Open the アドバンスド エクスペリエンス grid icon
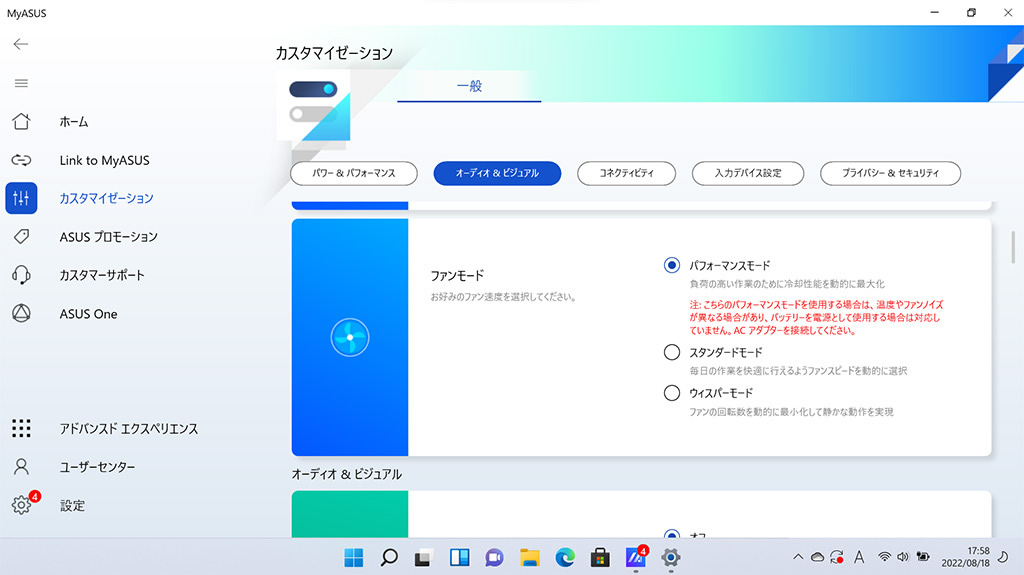The image size is (1024, 575). click(x=21, y=428)
